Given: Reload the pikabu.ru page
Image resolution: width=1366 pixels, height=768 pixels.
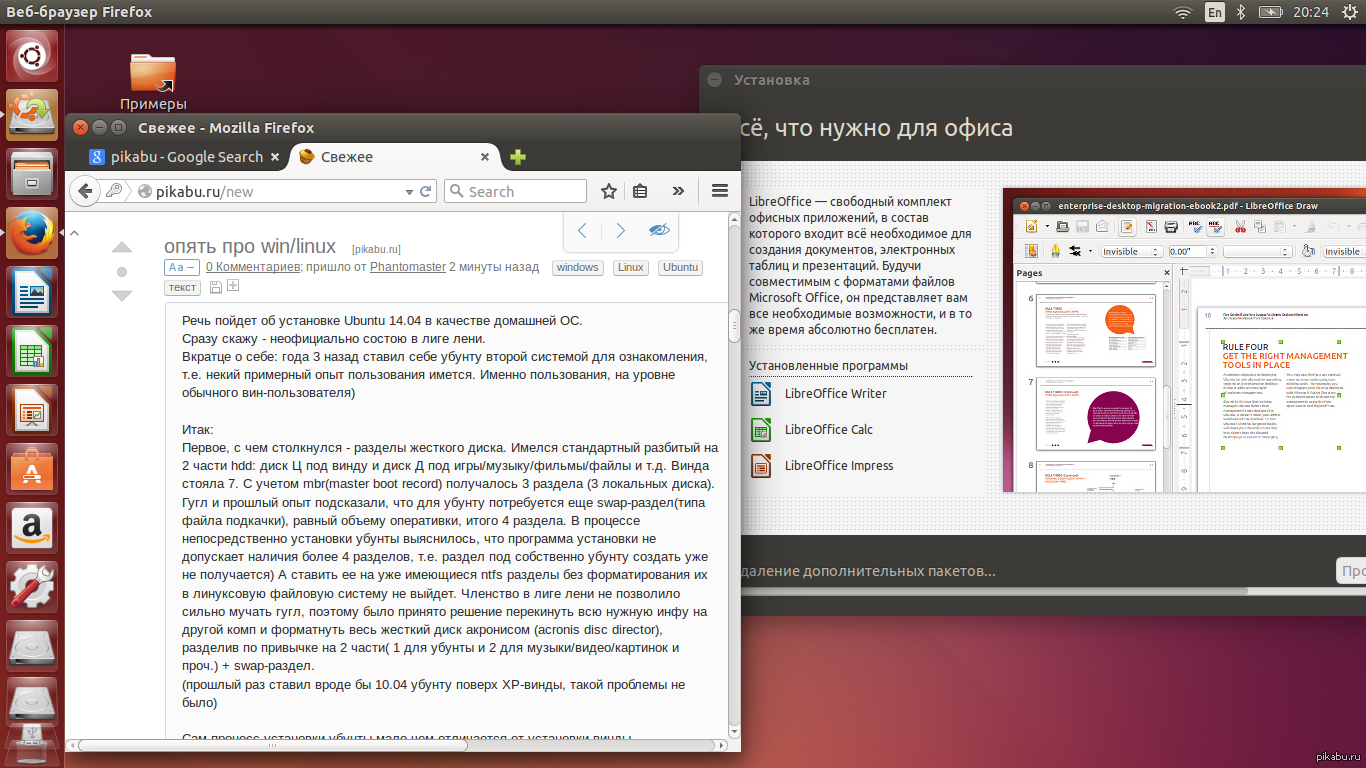Looking at the screenshot, I should pos(426,191).
